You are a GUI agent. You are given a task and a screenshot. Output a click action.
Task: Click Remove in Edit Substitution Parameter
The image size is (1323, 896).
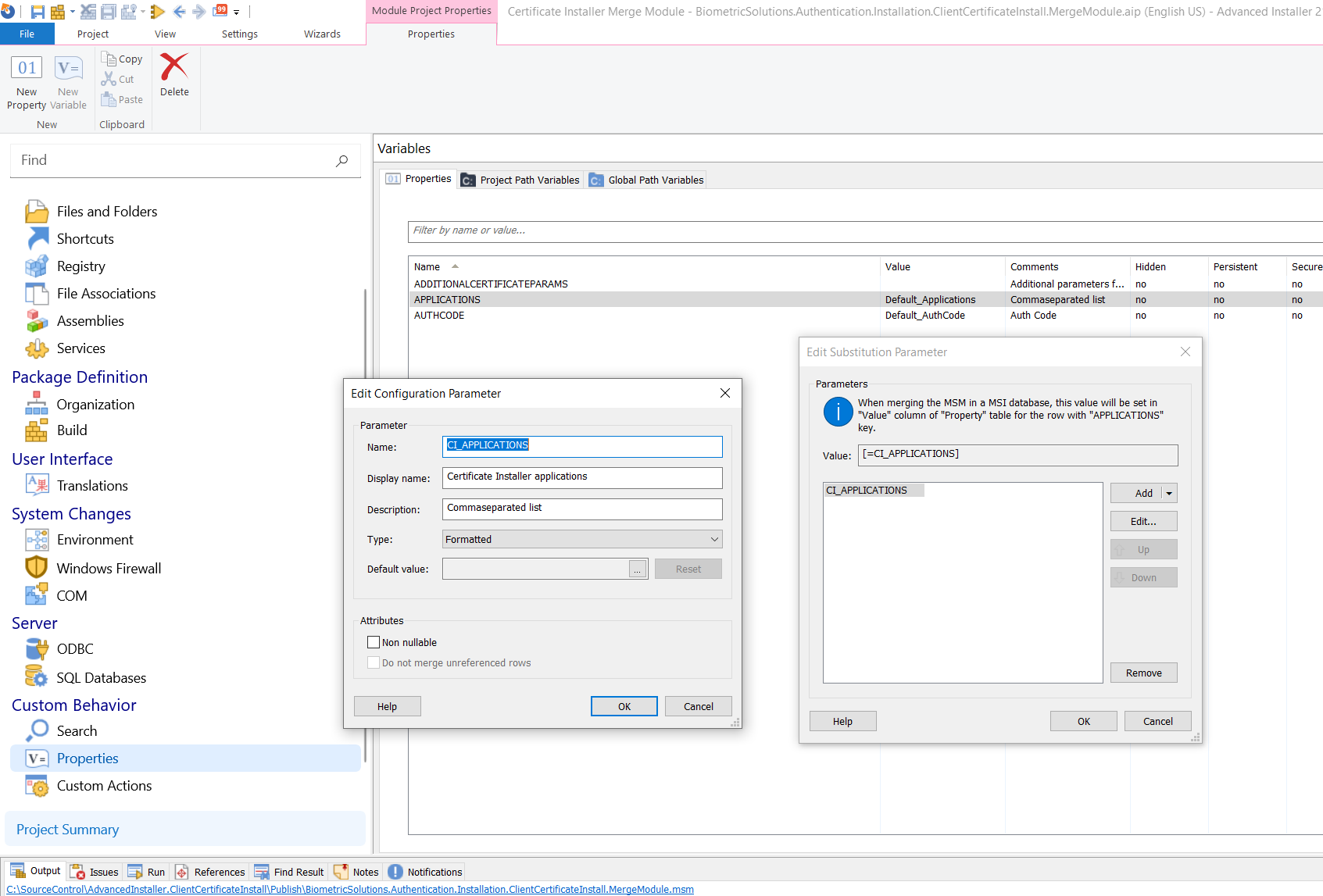click(x=1143, y=672)
